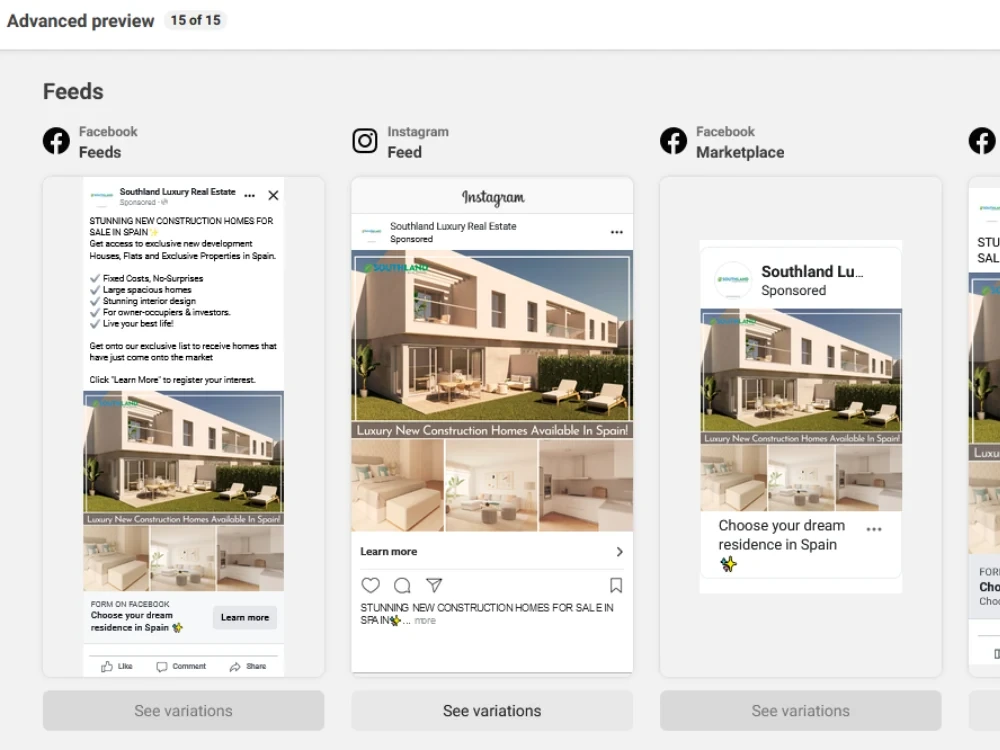
Task: Expand Instagram caption with 'more' link
Action: pyautogui.click(x=425, y=621)
